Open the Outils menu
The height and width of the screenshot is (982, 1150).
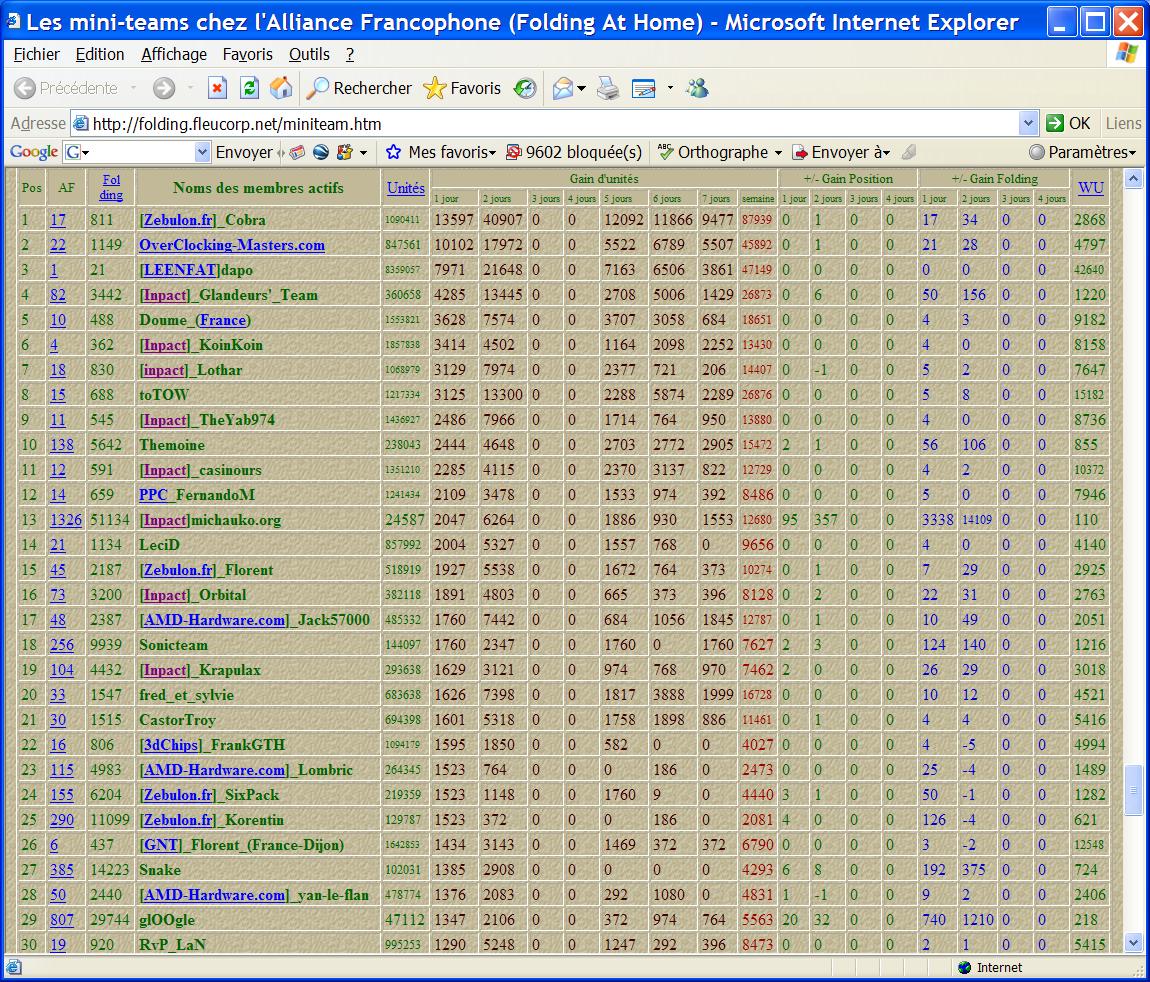309,54
